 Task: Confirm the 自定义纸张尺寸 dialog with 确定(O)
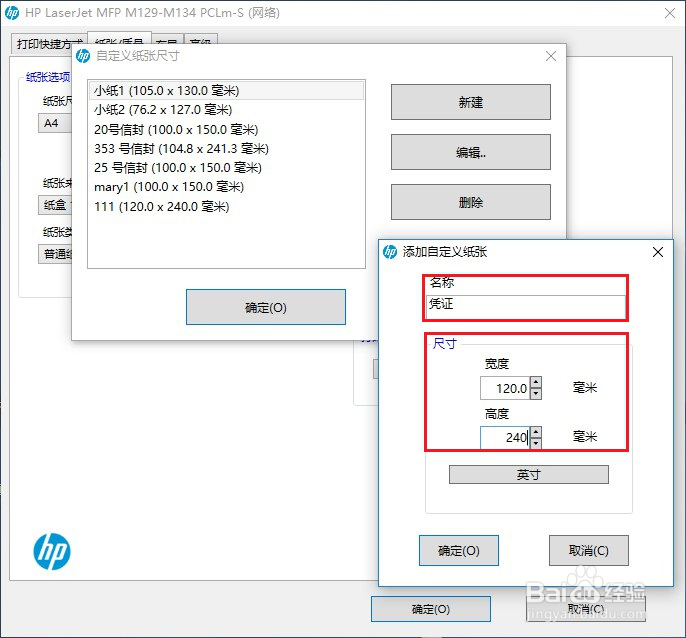pos(266,307)
